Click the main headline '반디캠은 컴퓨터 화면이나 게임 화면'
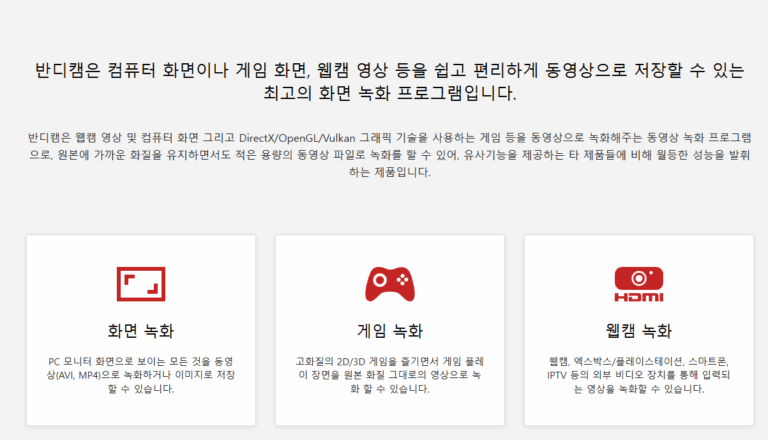The image size is (768, 440). point(390,81)
